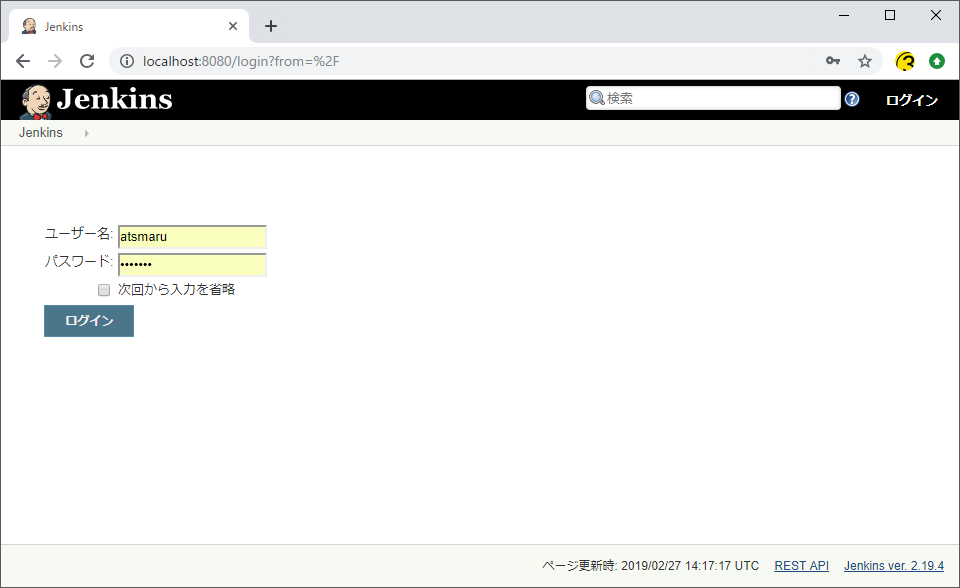Click the address bar URL
The image size is (960, 588).
(241, 61)
